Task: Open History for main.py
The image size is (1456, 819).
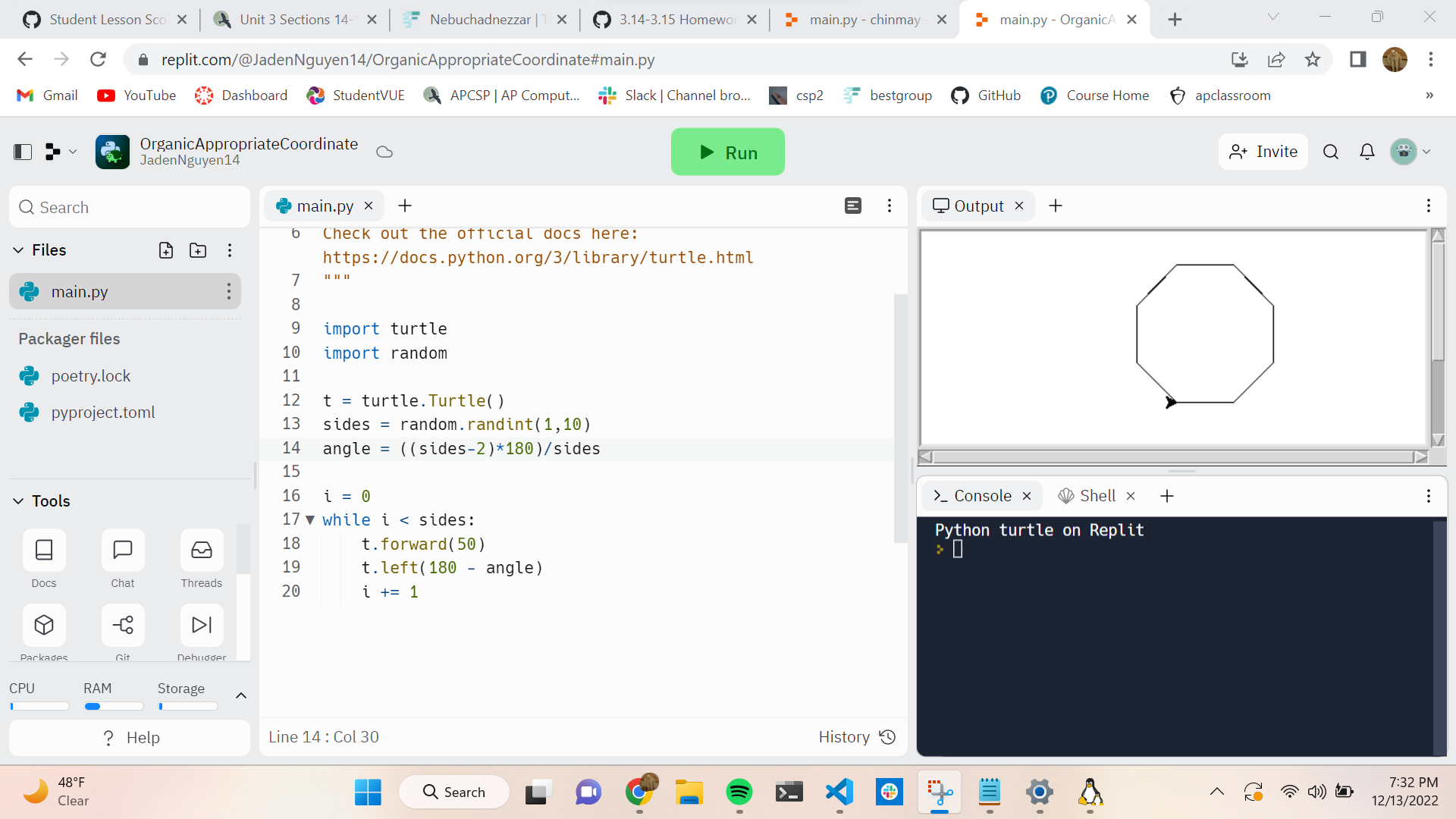Action: (x=857, y=737)
